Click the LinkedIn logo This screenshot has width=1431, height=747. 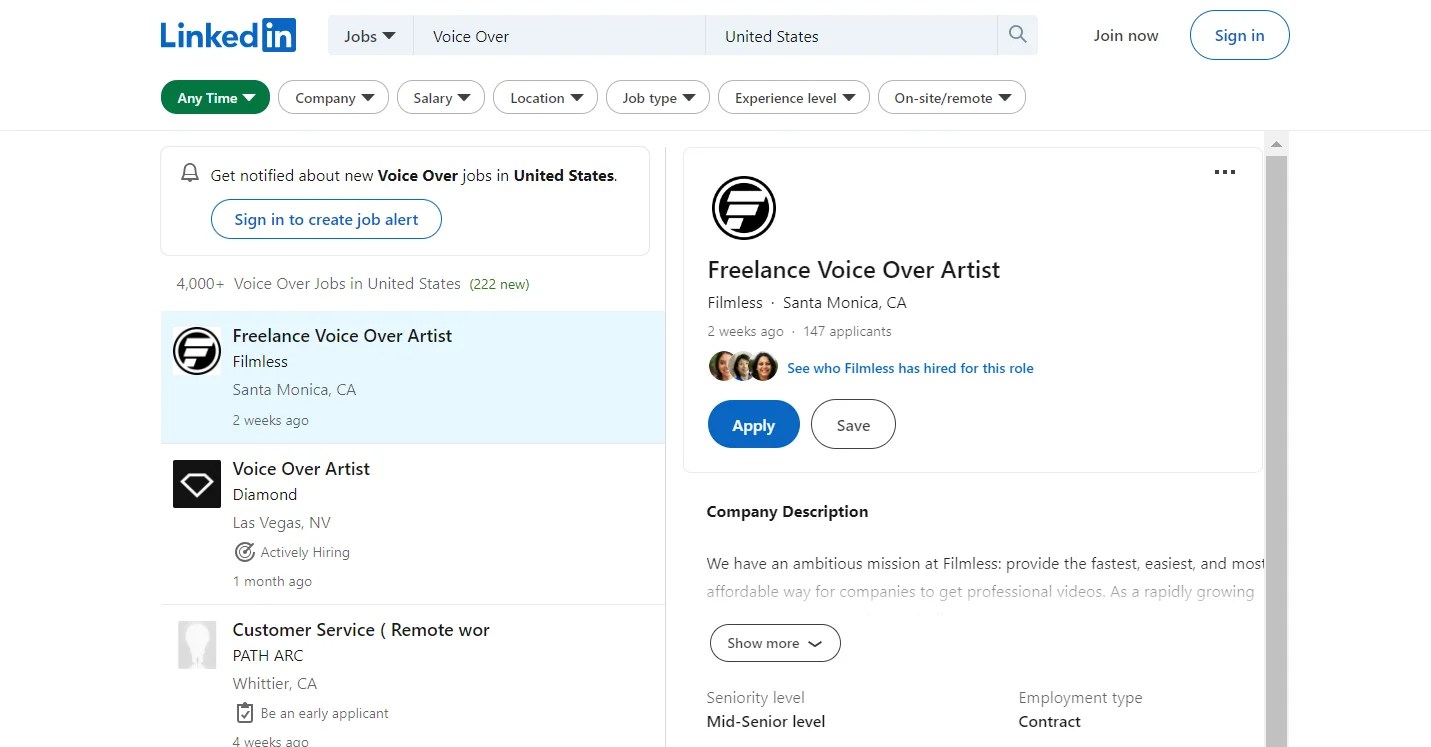tap(228, 35)
